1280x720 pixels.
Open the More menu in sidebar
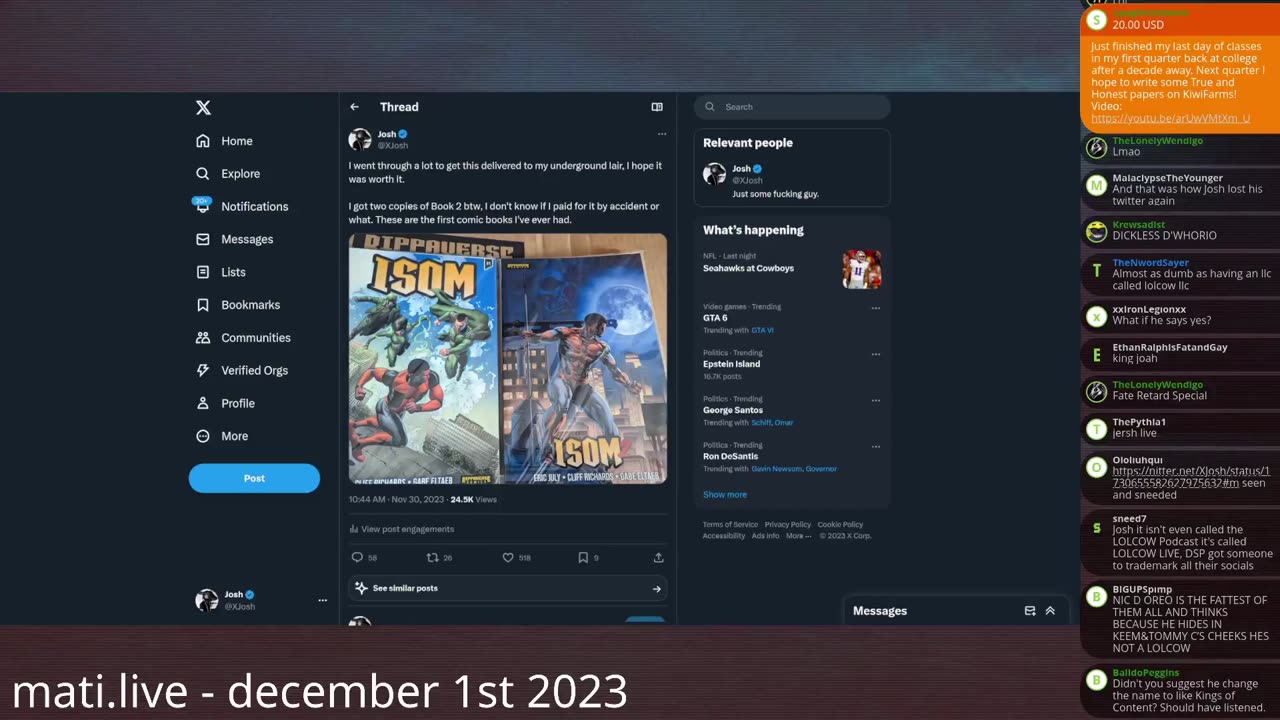tap(222, 436)
